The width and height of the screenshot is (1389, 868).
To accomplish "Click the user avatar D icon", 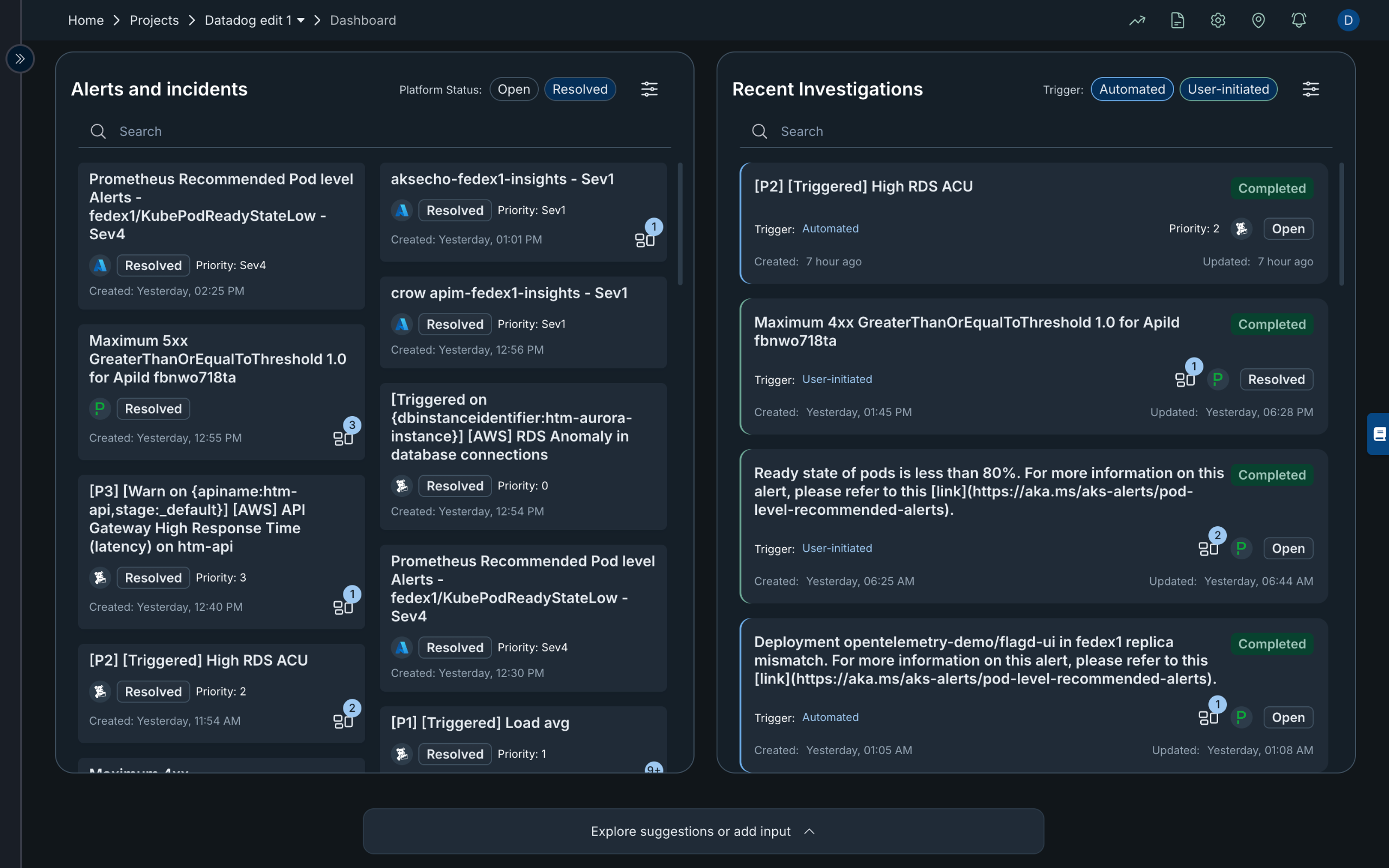I will 1348,21.
